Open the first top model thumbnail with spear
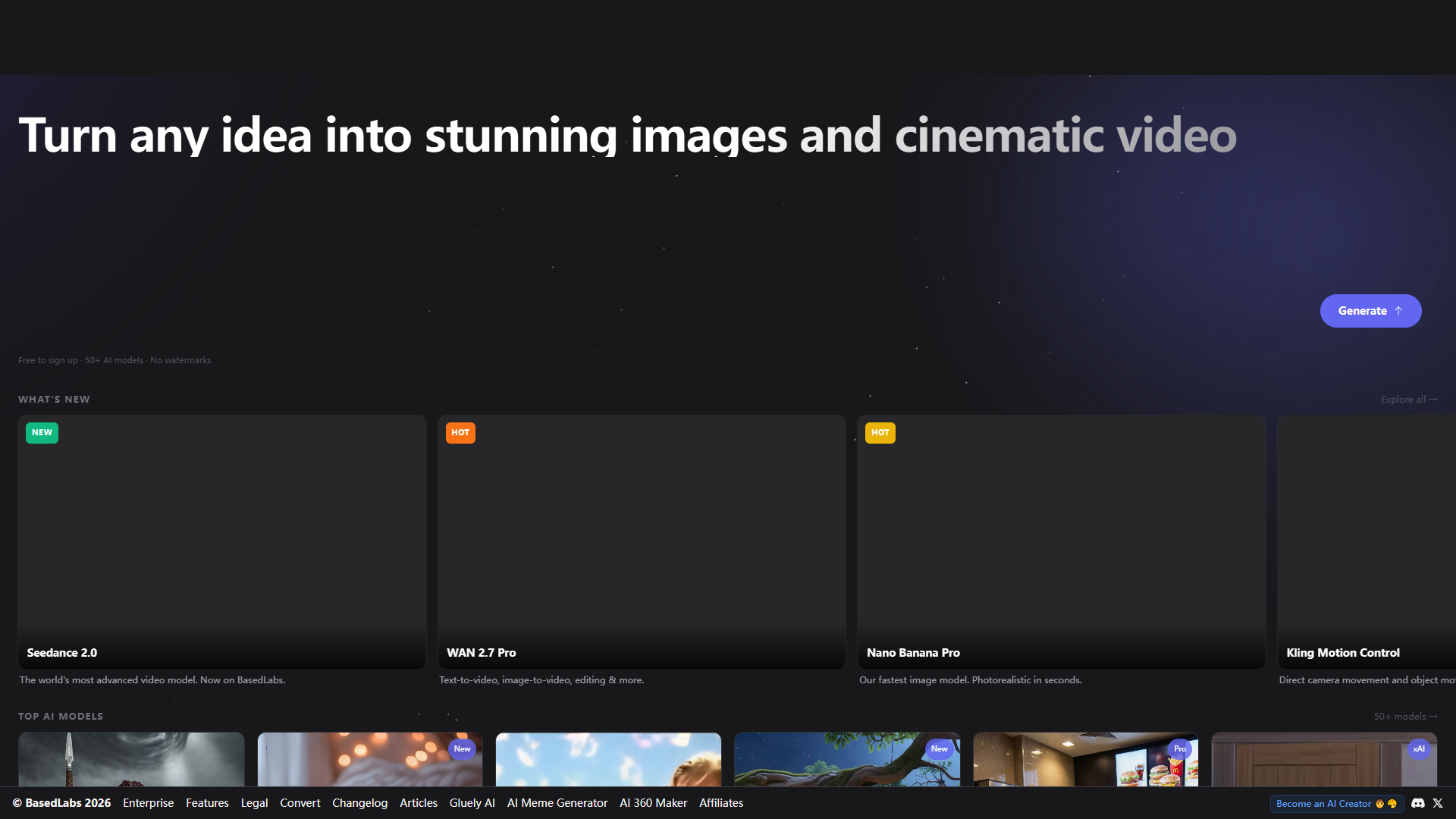Screen dimensions: 1456x819 pos(131,759)
